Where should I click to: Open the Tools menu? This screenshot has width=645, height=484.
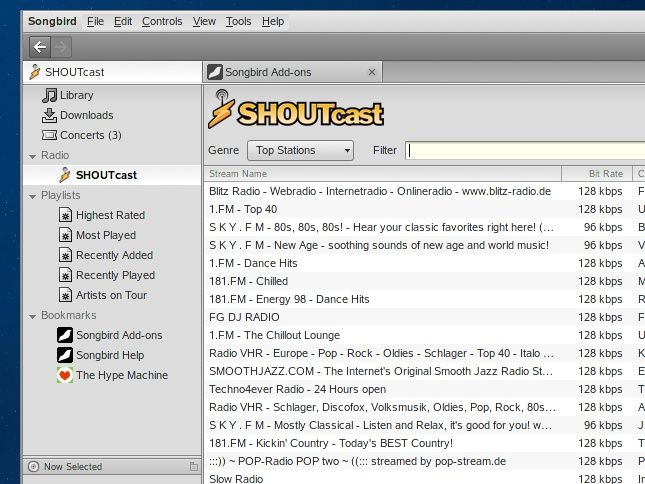tap(239, 21)
